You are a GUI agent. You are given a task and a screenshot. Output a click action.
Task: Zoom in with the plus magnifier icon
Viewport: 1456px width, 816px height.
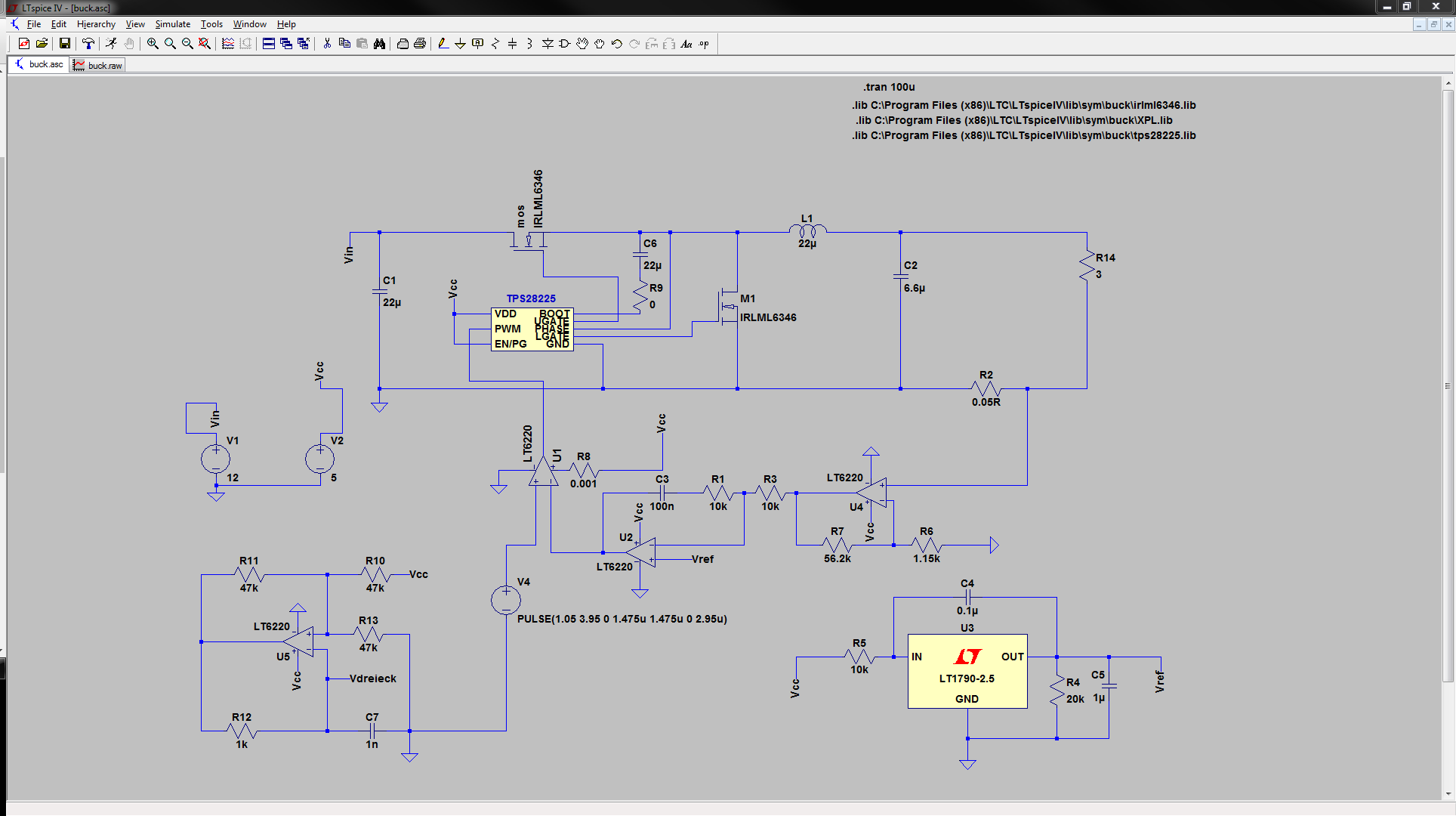[x=153, y=44]
